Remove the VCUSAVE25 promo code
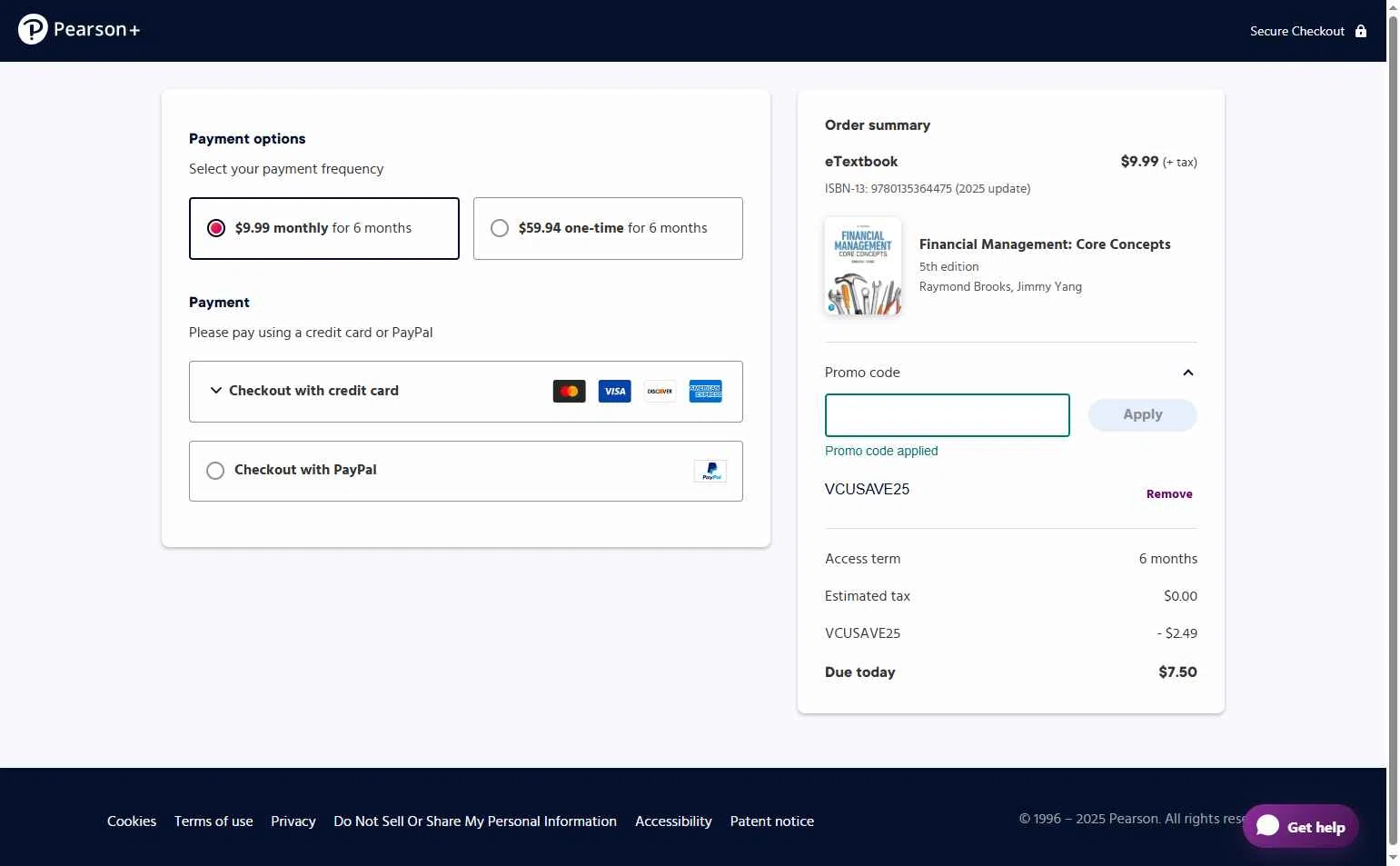 pos(1168,494)
